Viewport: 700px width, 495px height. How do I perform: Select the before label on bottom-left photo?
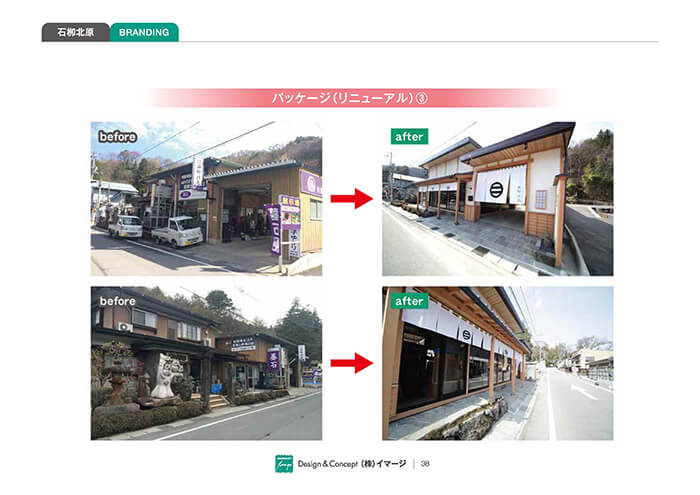click(116, 300)
